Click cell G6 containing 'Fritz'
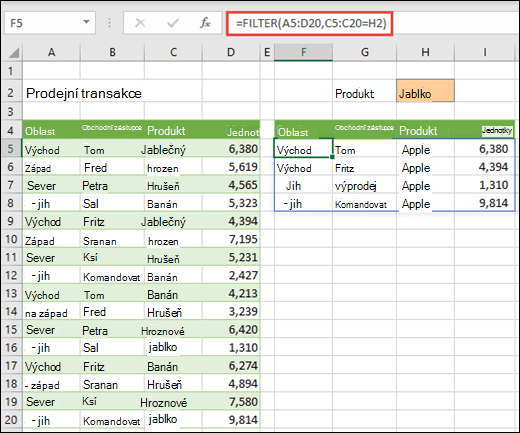The width and height of the screenshot is (520, 433). tap(365, 167)
